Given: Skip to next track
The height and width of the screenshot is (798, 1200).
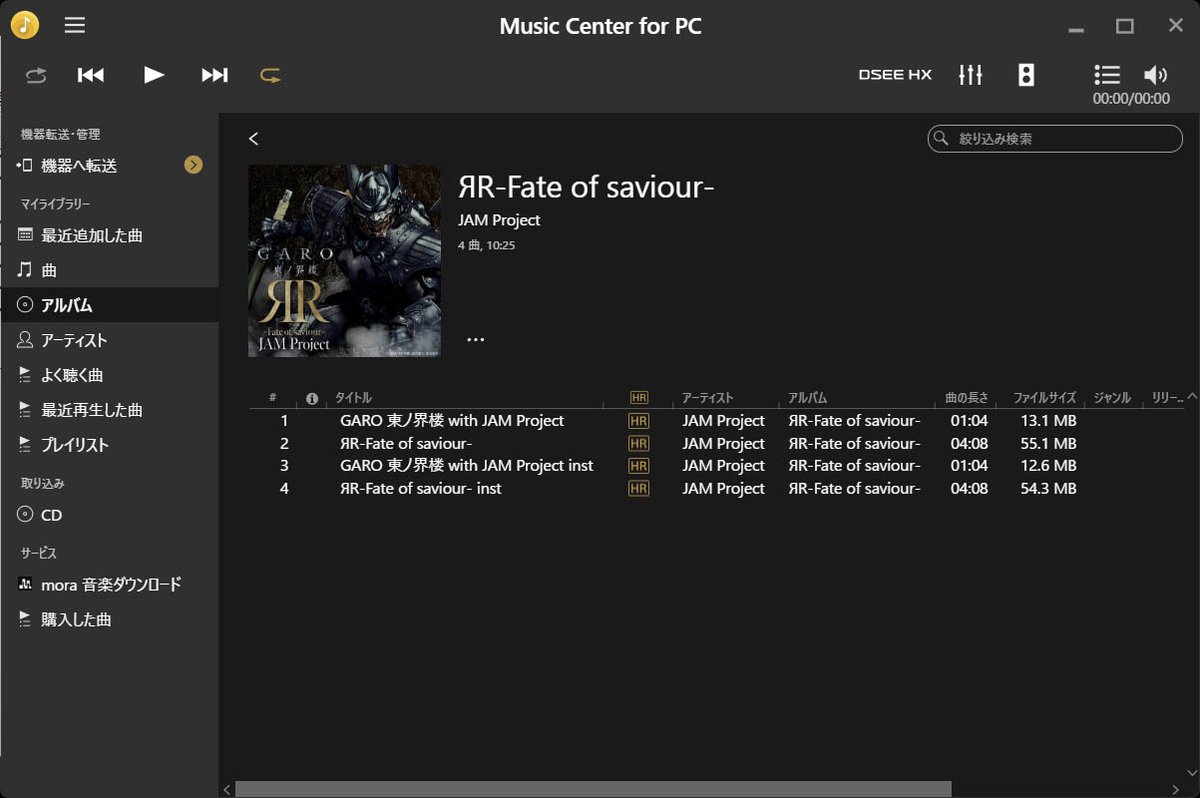Looking at the screenshot, I should point(215,75).
